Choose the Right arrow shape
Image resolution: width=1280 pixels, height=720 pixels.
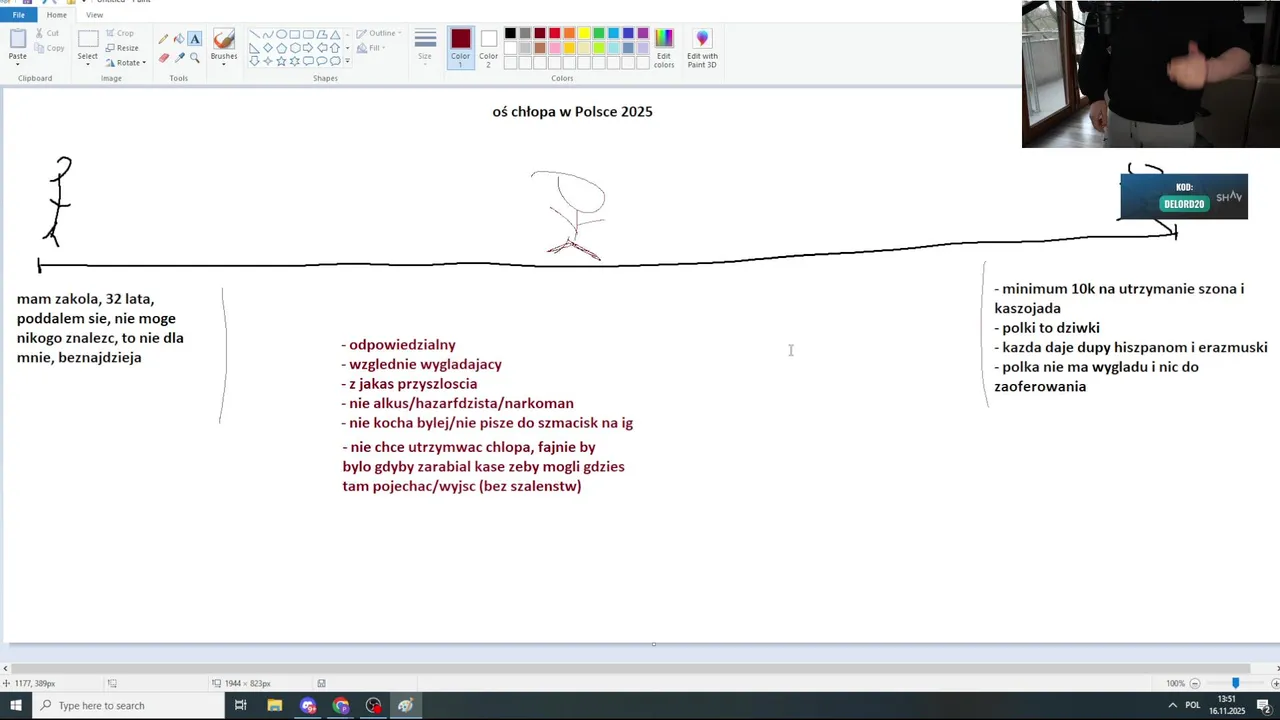[x=308, y=47]
